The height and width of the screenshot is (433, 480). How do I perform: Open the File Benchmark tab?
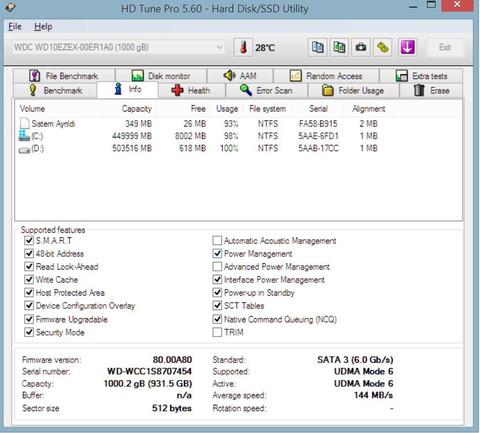(x=64, y=76)
